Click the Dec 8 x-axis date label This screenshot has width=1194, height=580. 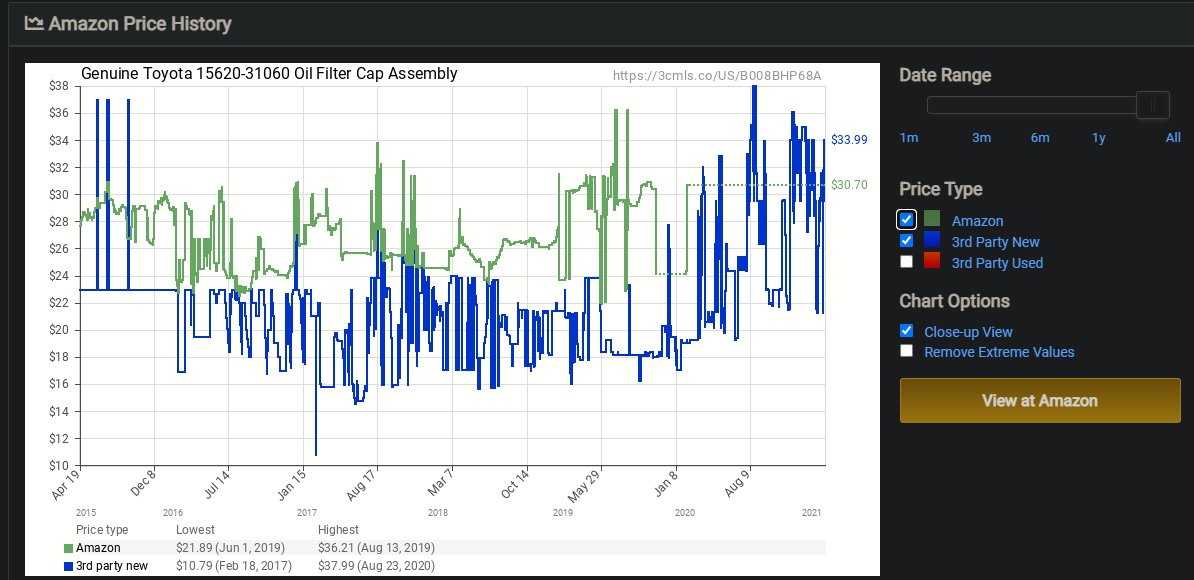[x=141, y=484]
